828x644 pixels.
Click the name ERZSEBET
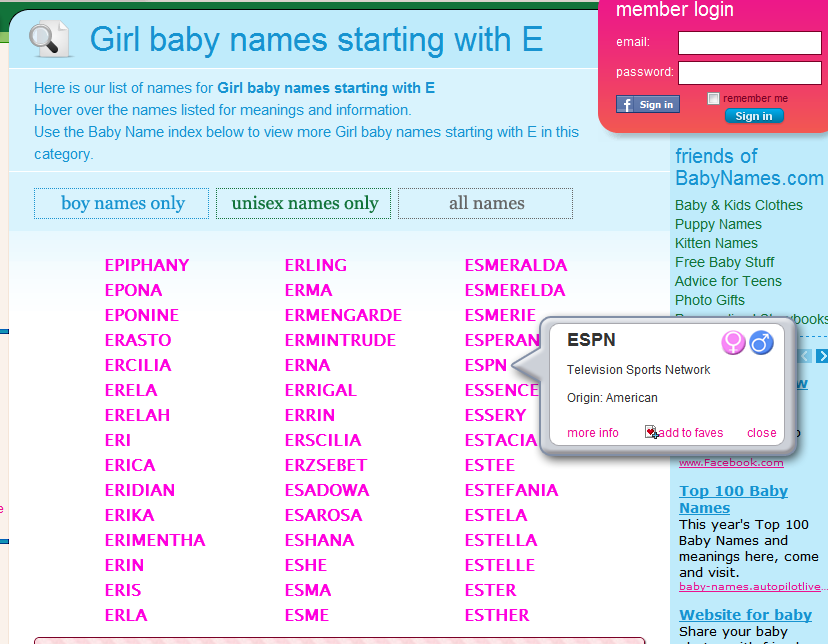pos(326,465)
